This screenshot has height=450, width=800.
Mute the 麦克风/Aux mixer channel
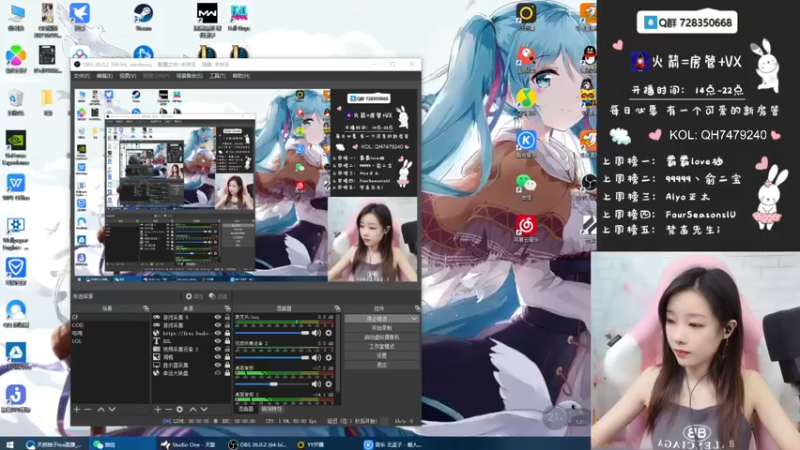click(316, 333)
